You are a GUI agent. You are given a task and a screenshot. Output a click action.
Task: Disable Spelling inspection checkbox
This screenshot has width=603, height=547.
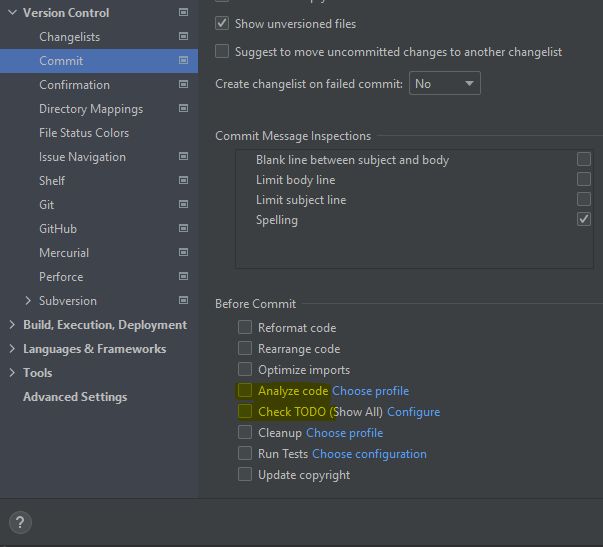point(584,219)
